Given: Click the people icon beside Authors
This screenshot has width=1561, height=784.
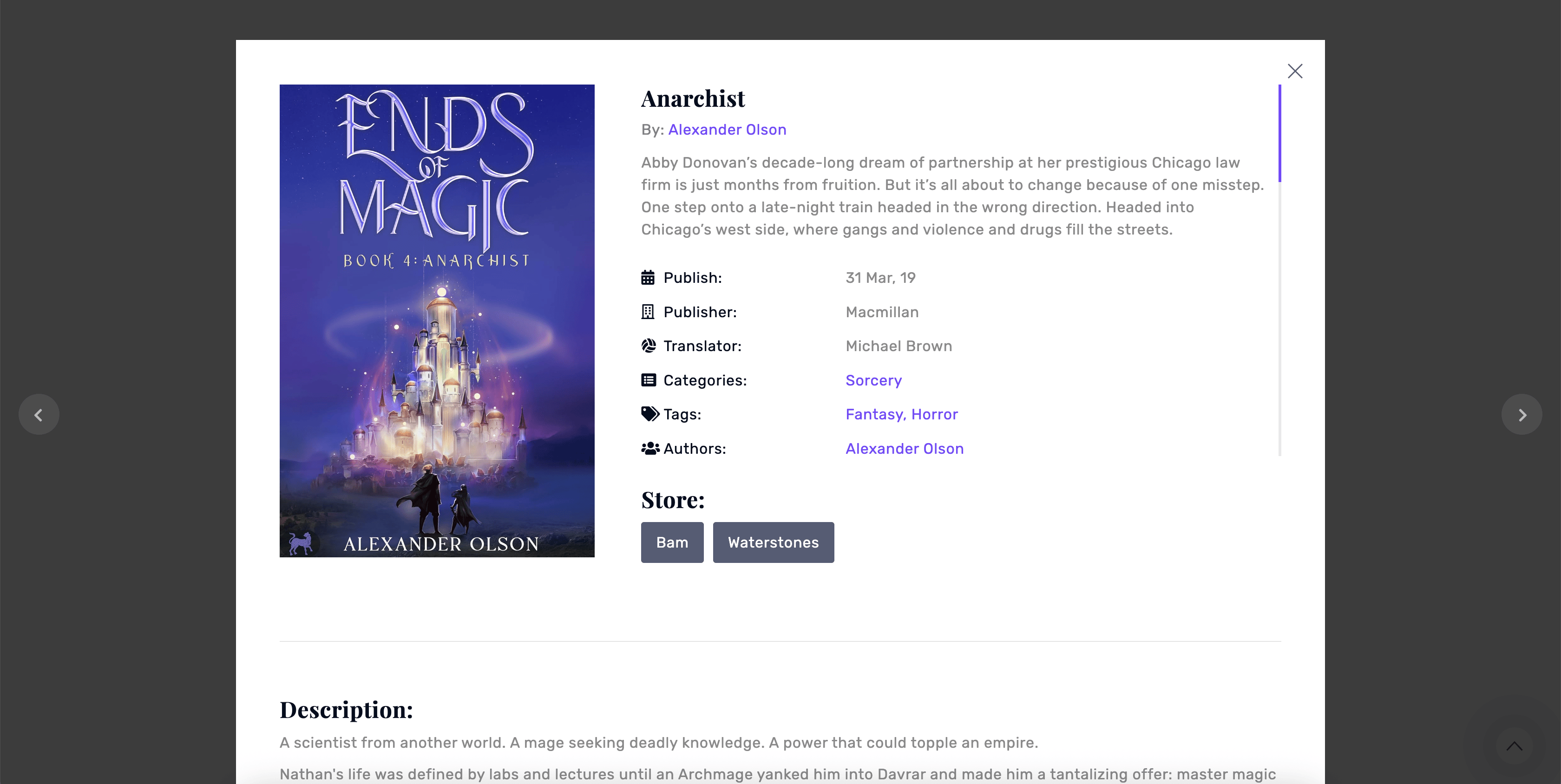Looking at the screenshot, I should (x=649, y=448).
